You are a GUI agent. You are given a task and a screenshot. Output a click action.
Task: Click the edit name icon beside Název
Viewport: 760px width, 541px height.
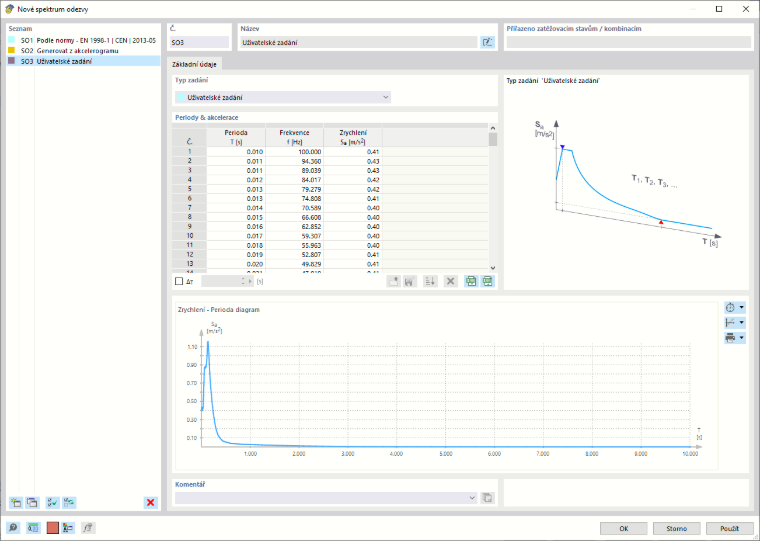click(487, 42)
